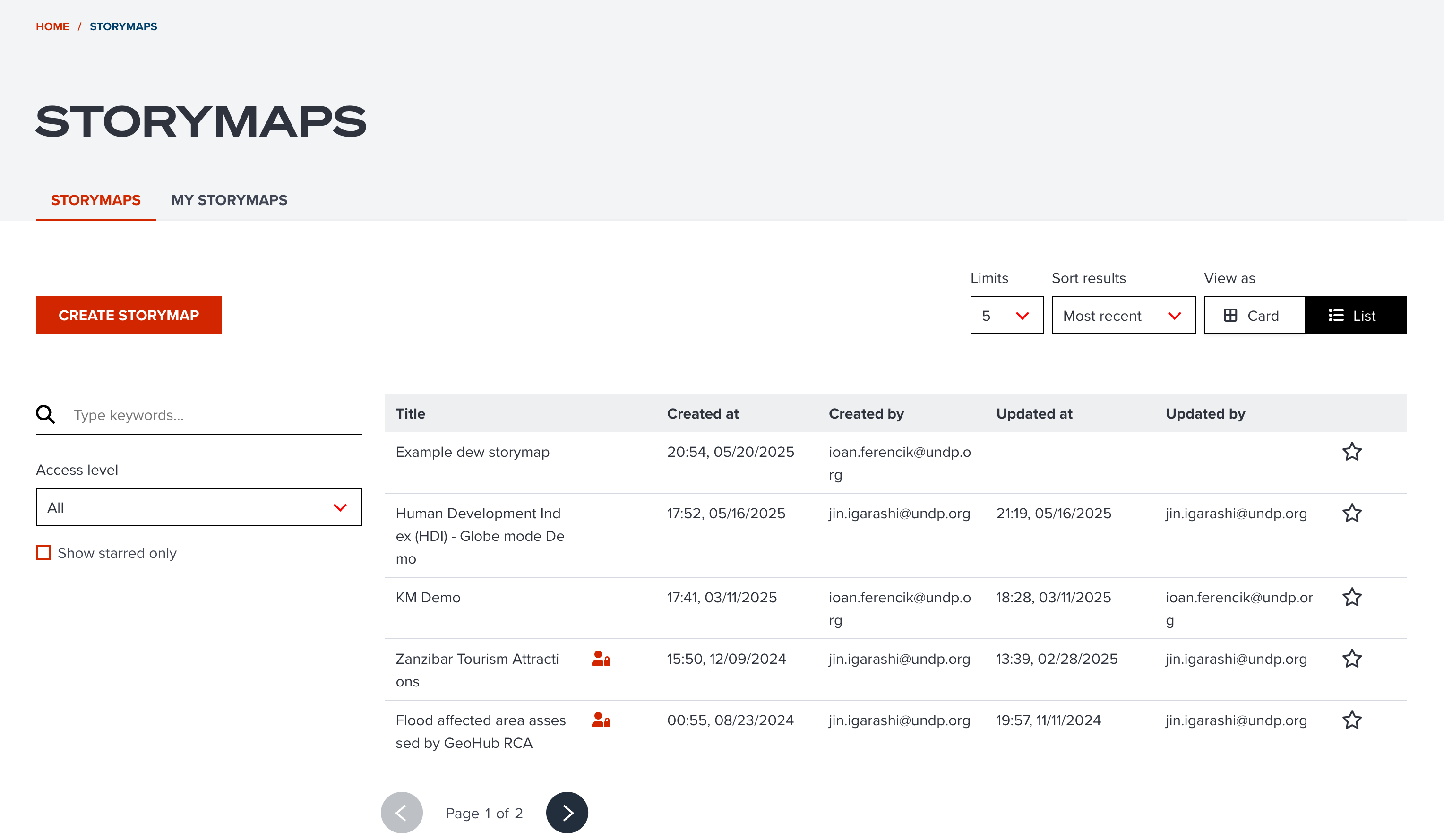Switch to the MY STORYMAPS tab

(x=229, y=200)
